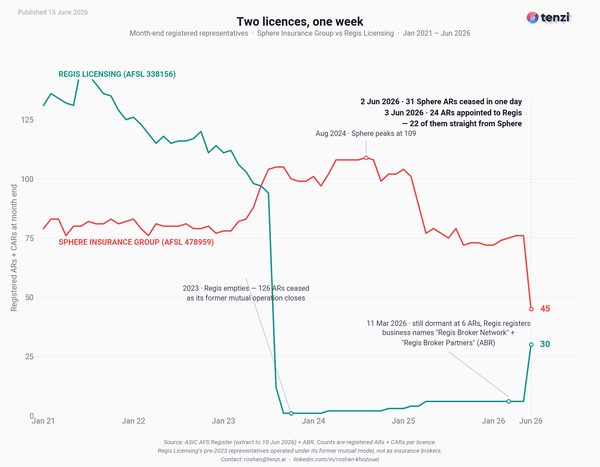
Task: Click the tenzi logo icon
Action: (x=532, y=18)
